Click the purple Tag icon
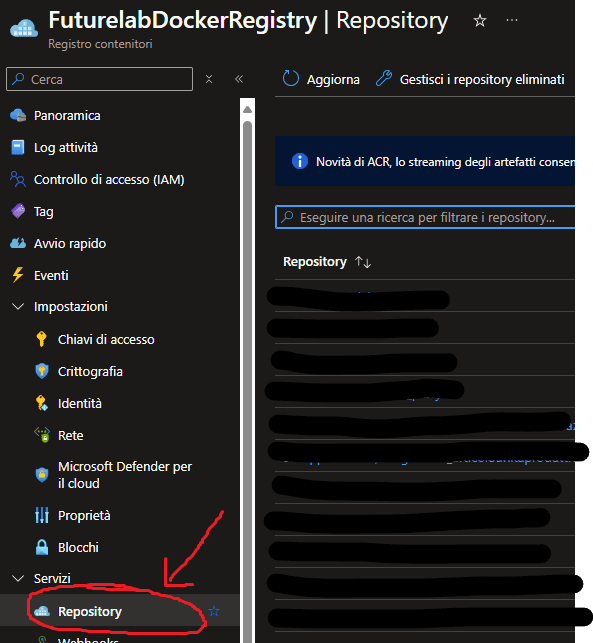 [x=18, y=211]
